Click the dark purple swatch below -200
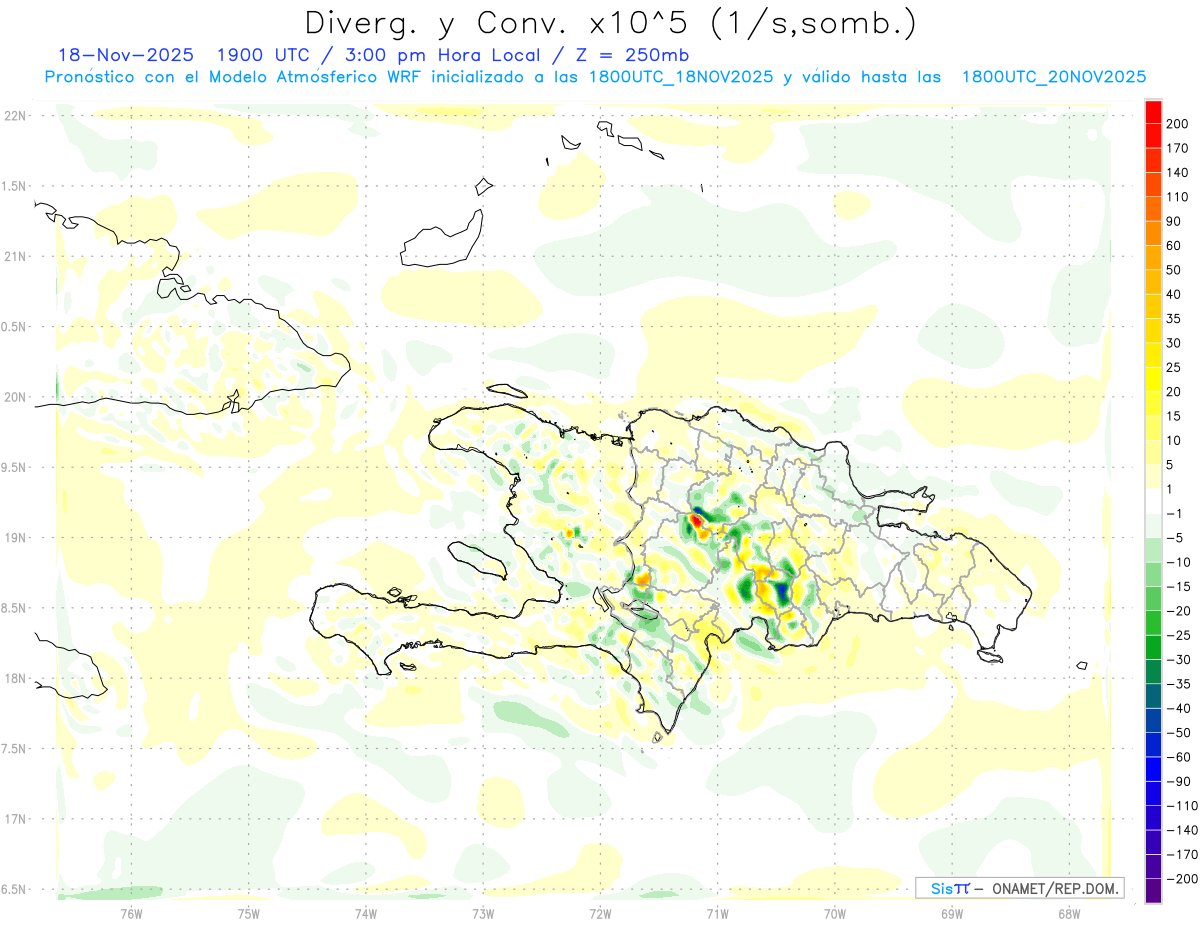The width and height of the screenshot is (1200, 927). click(1153, 891)
